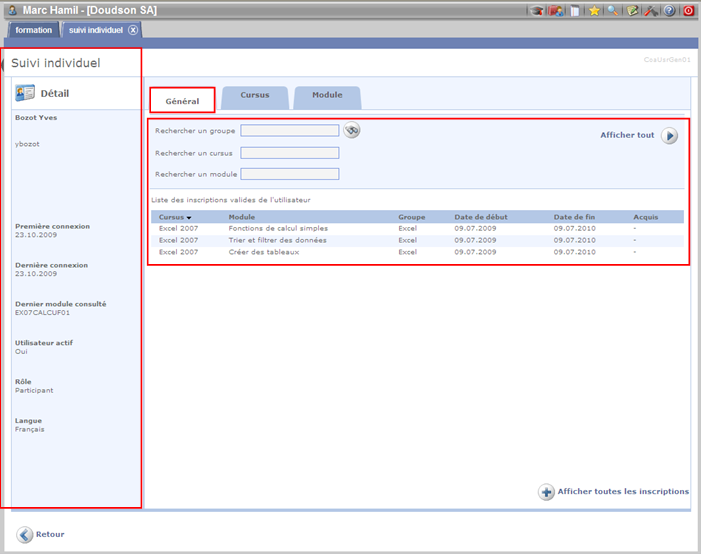Sort by the Cursus column header
The height and width of the screenshot is (554, 701).
click(175, 217)
